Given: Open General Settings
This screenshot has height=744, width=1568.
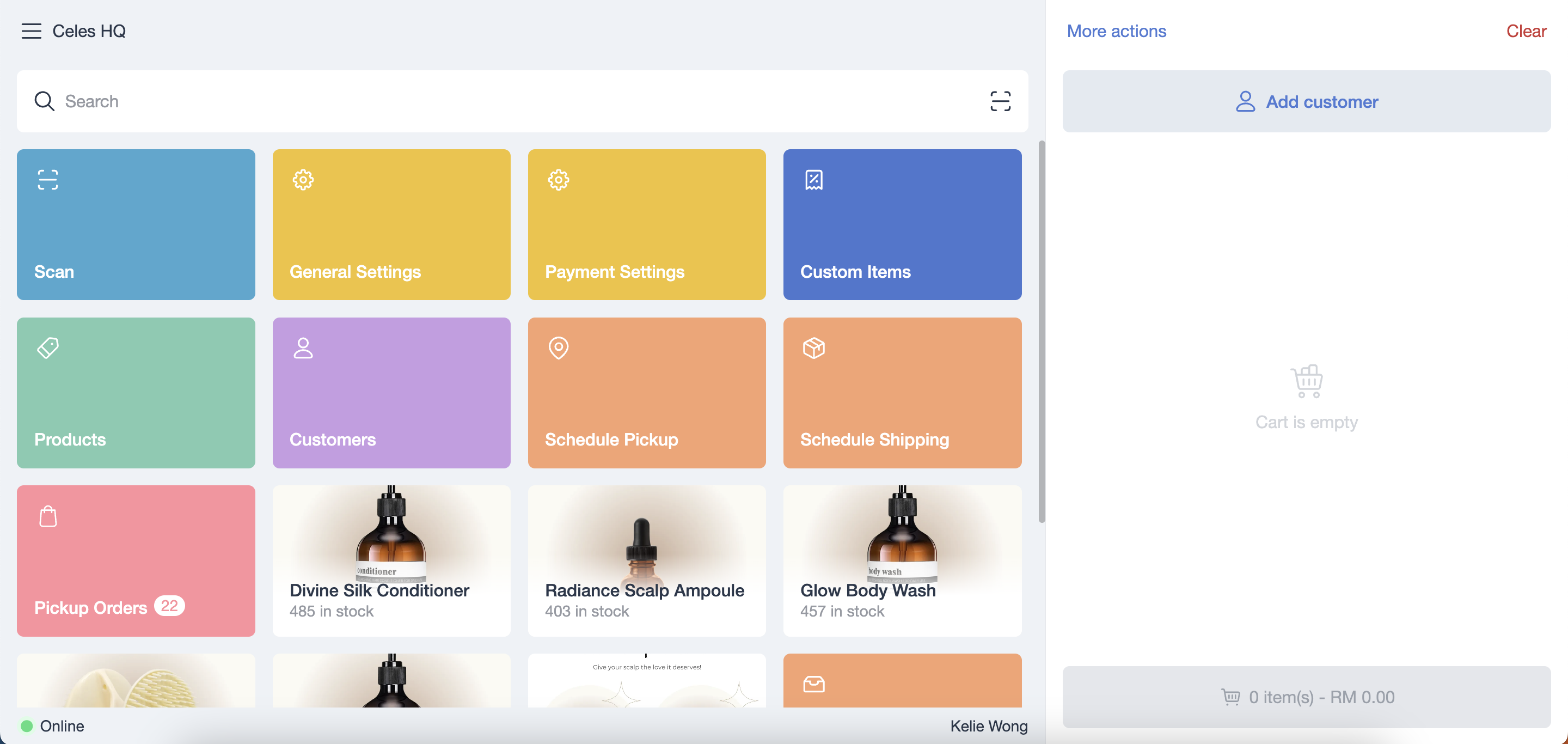Looking at the screenshot, I should click(x=391, y=224).
